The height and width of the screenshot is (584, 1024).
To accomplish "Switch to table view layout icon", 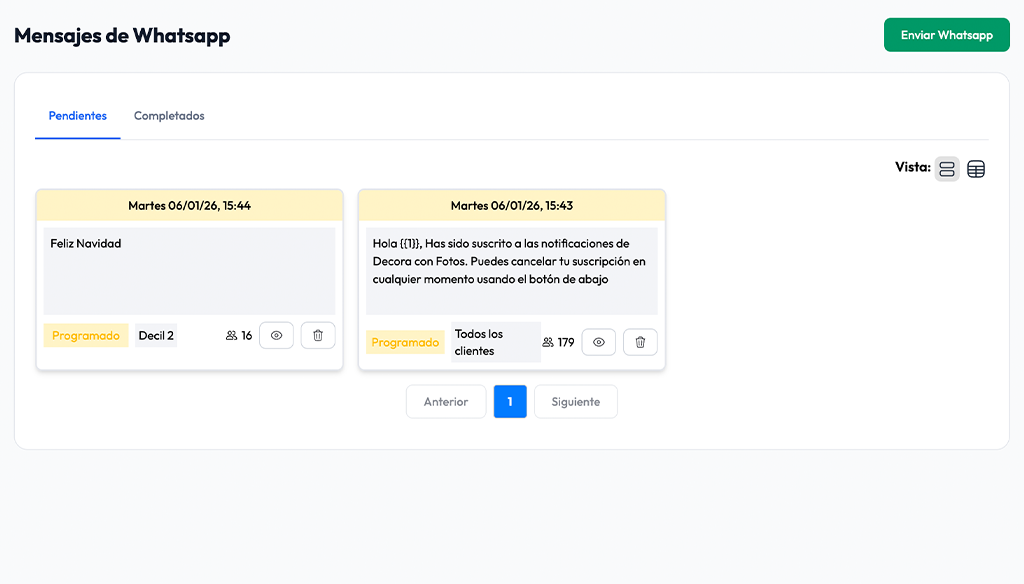I will (x=976, y=169).
